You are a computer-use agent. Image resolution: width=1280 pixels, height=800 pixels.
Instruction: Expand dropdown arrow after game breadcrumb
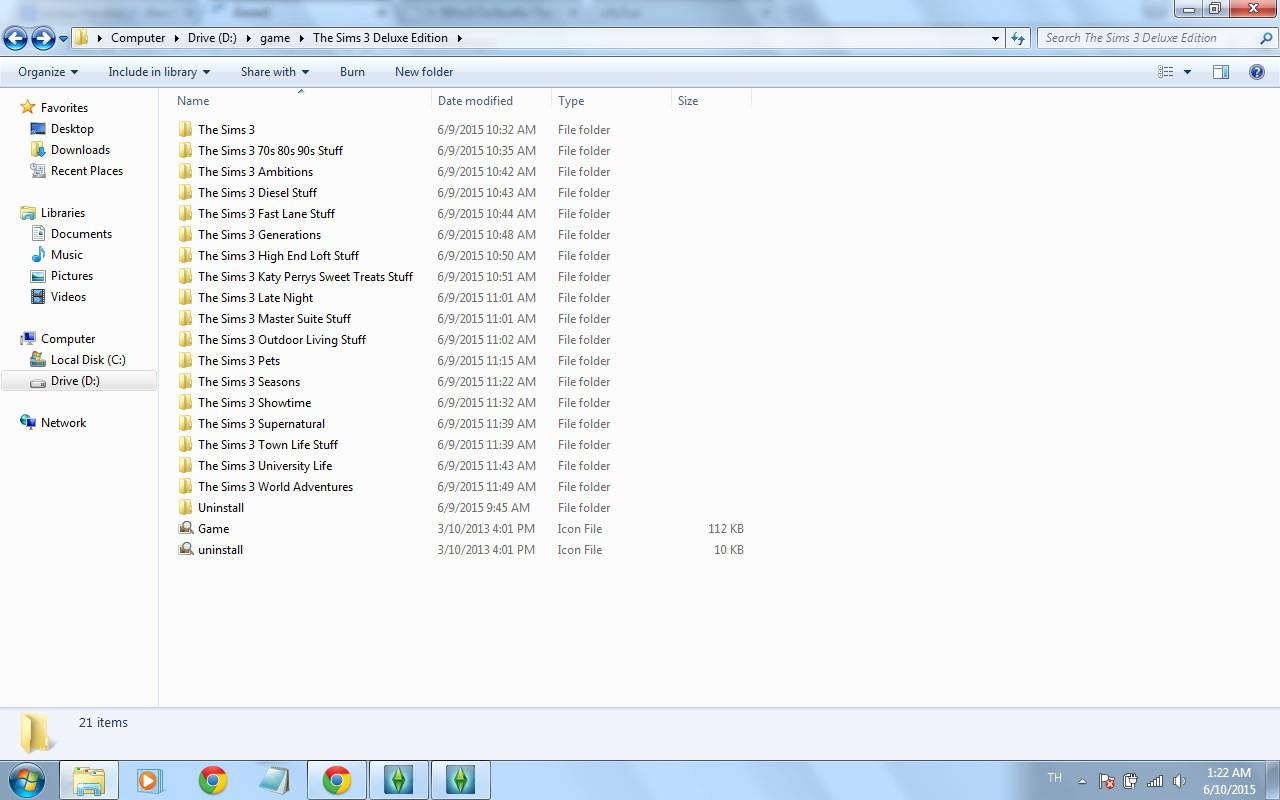[x=301, y=38]
